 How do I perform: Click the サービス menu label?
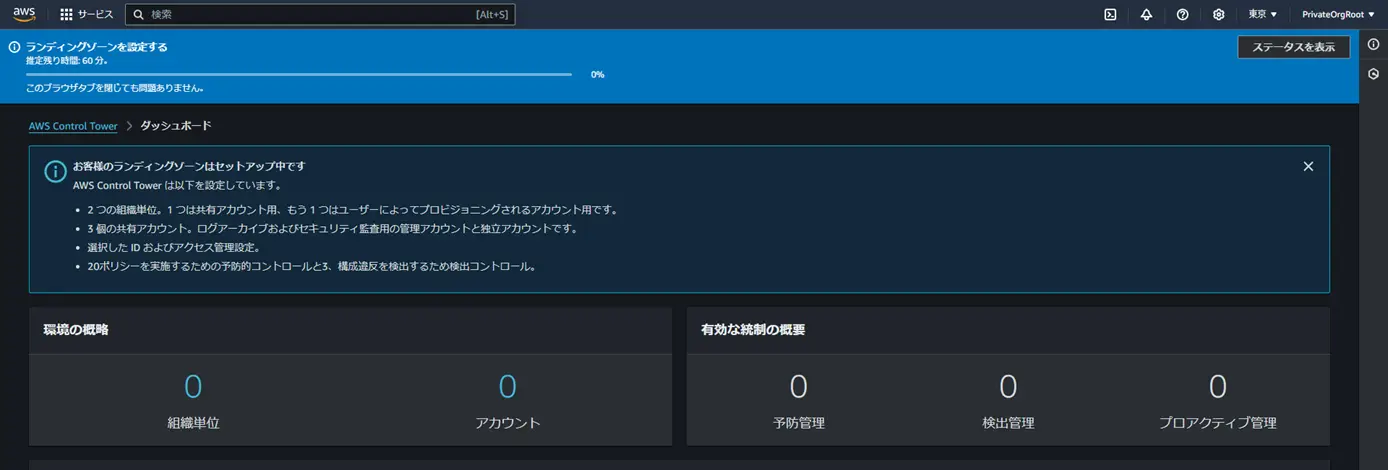(x=96, y=15)
